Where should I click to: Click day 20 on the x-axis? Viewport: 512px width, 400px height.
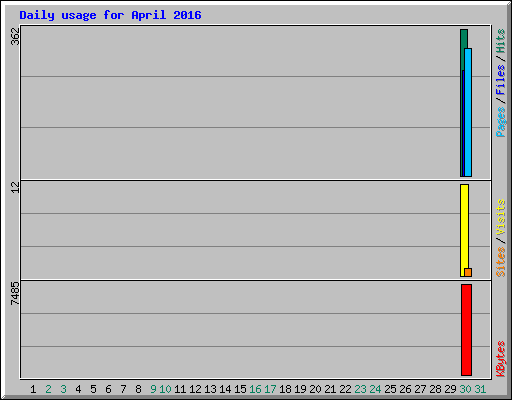pos(315,389)
